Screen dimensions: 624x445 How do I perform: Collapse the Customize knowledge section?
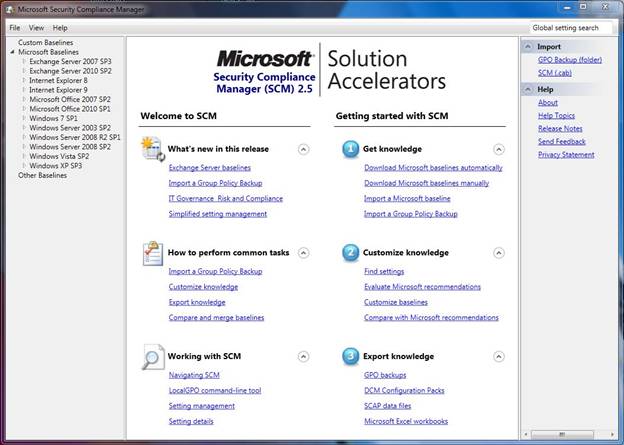499,253
